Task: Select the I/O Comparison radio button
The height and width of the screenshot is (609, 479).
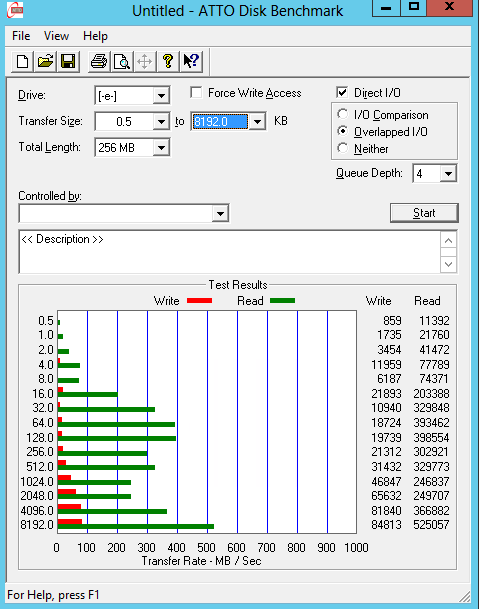Action: [343, 114]
